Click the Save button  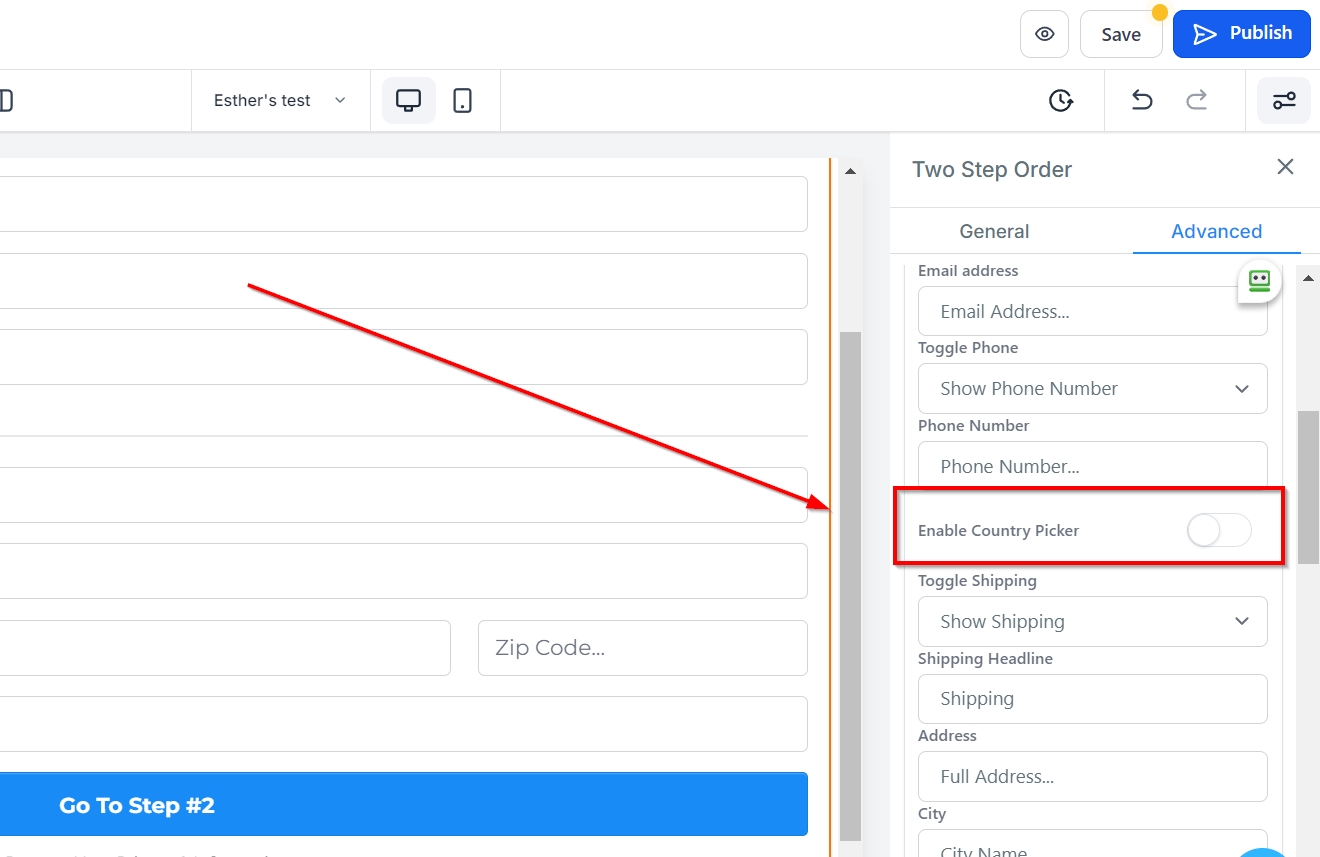click(x=1120, y=34)
